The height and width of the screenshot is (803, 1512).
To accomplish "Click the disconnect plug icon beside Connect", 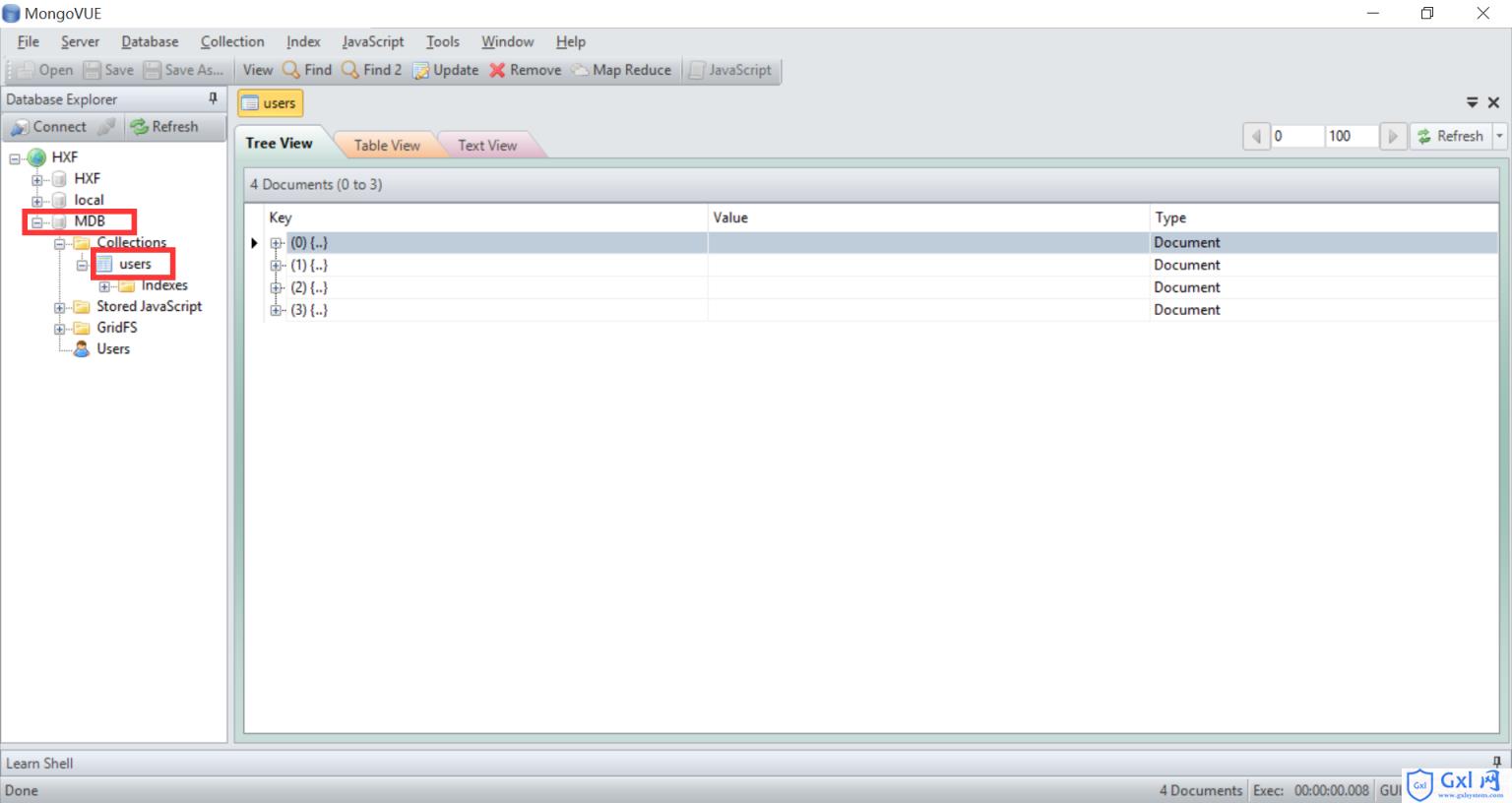I will click(x=106, y=127).
